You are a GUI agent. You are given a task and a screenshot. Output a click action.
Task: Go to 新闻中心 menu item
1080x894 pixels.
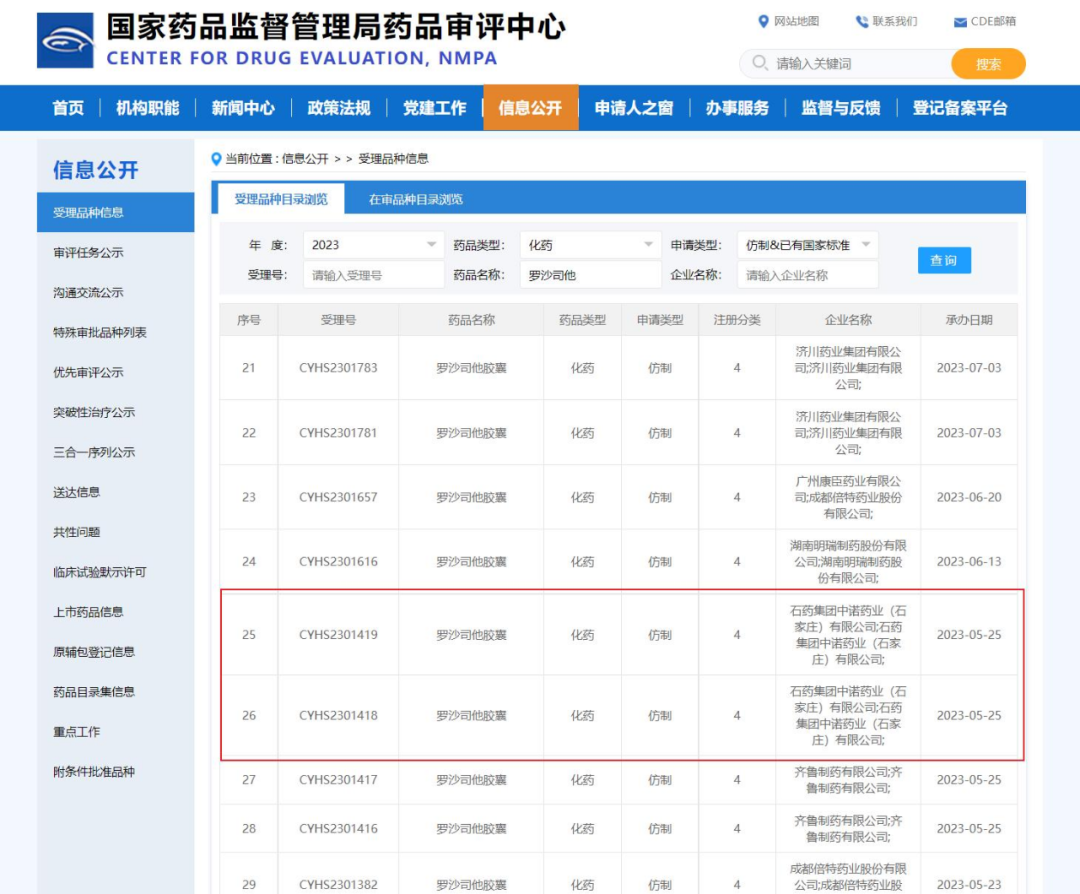pos(243,108)
